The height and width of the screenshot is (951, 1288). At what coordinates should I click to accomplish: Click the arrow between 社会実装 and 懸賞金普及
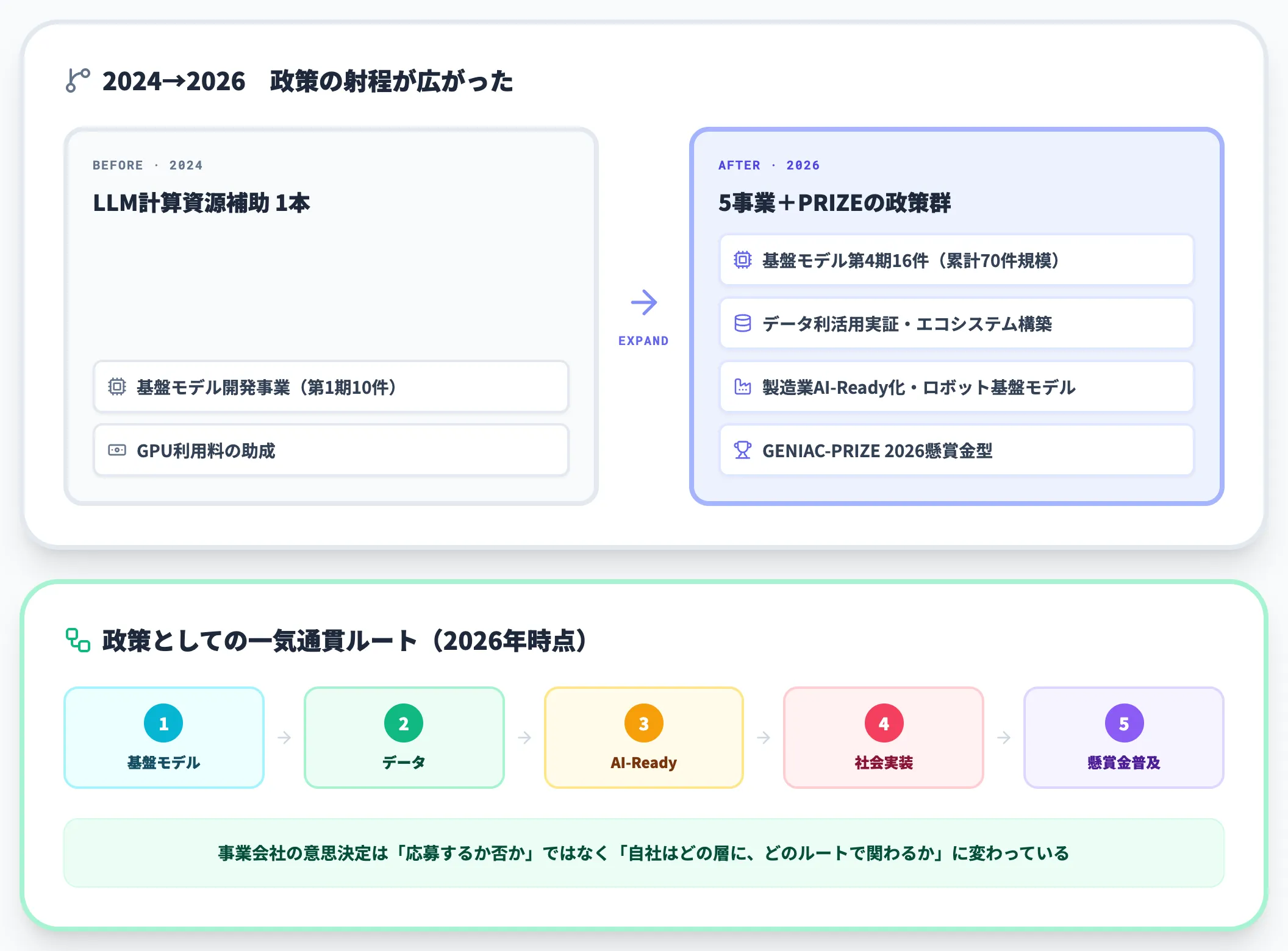pos(1004,738)
